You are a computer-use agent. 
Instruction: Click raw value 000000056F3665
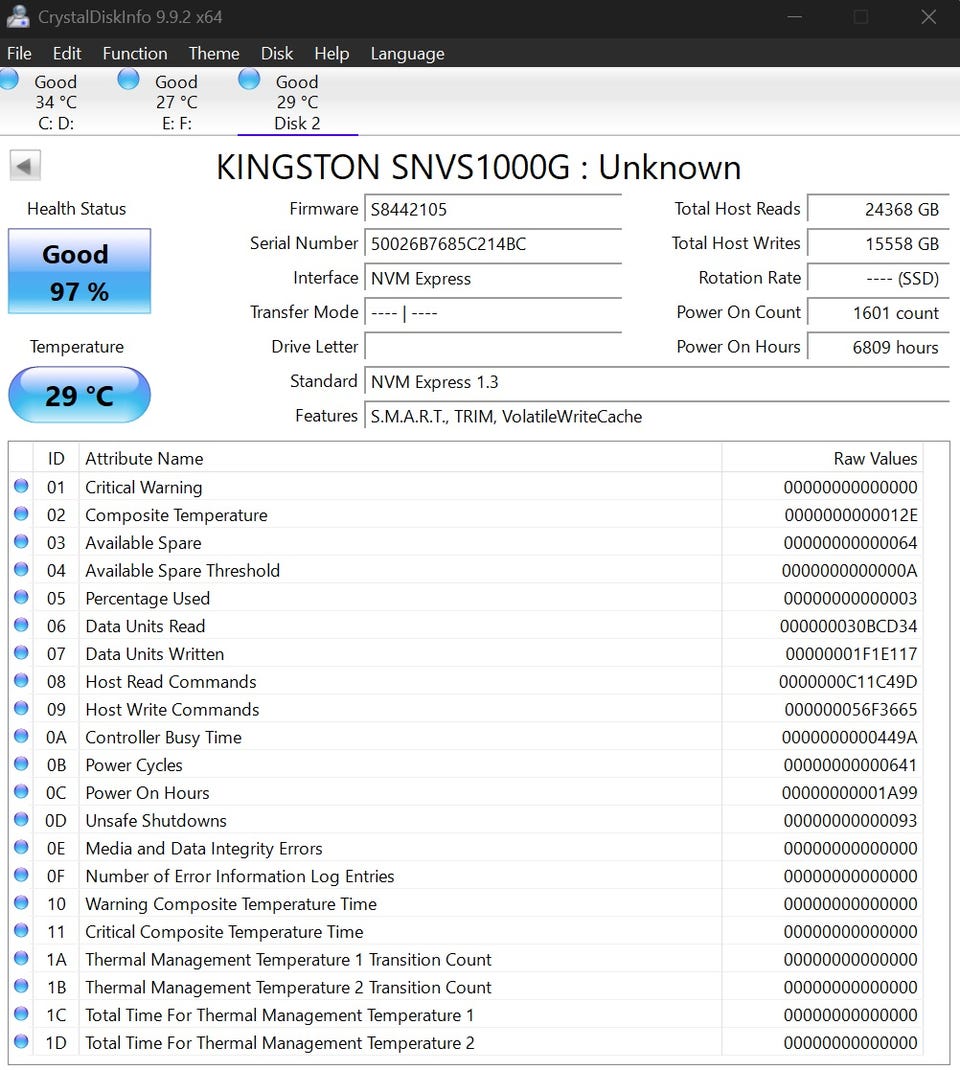(851, 710)
